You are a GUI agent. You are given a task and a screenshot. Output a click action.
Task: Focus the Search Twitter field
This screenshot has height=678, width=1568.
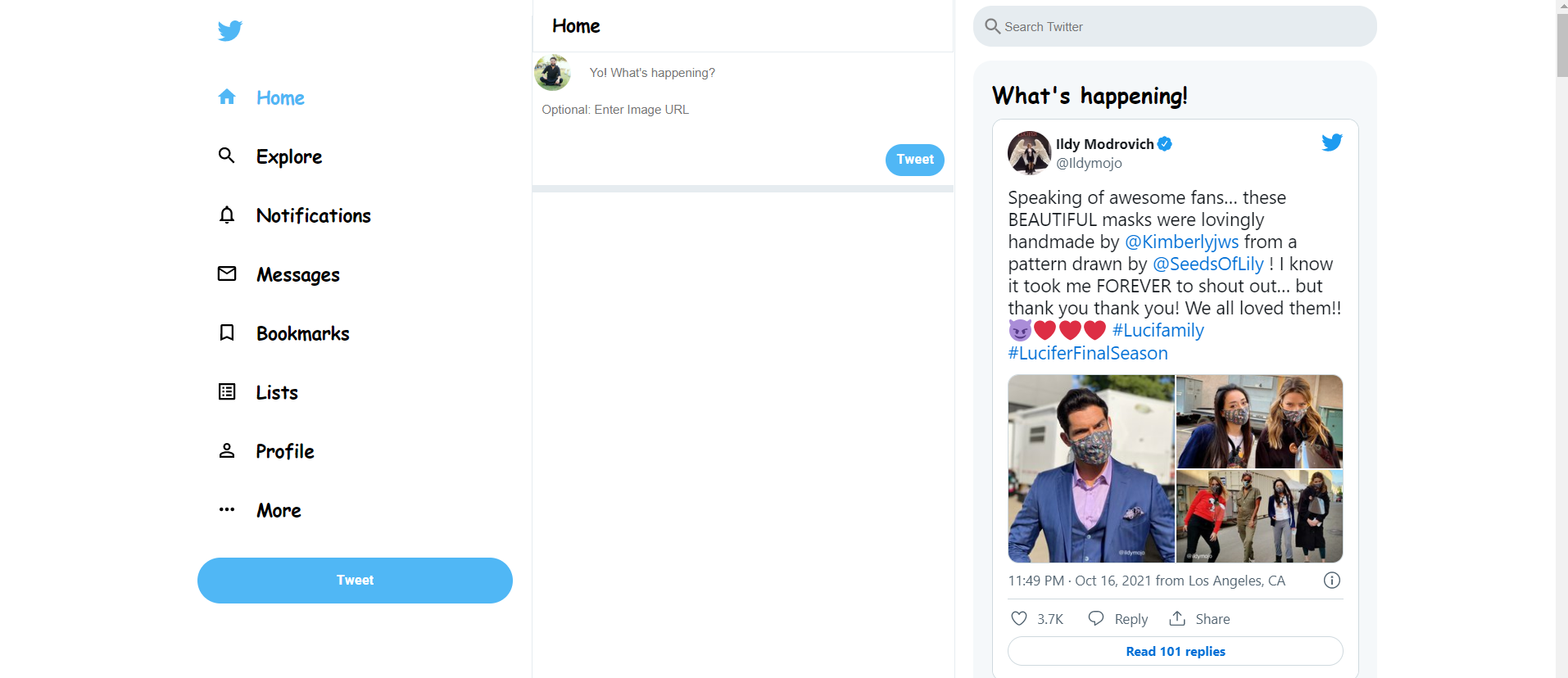coord(1180,27)
